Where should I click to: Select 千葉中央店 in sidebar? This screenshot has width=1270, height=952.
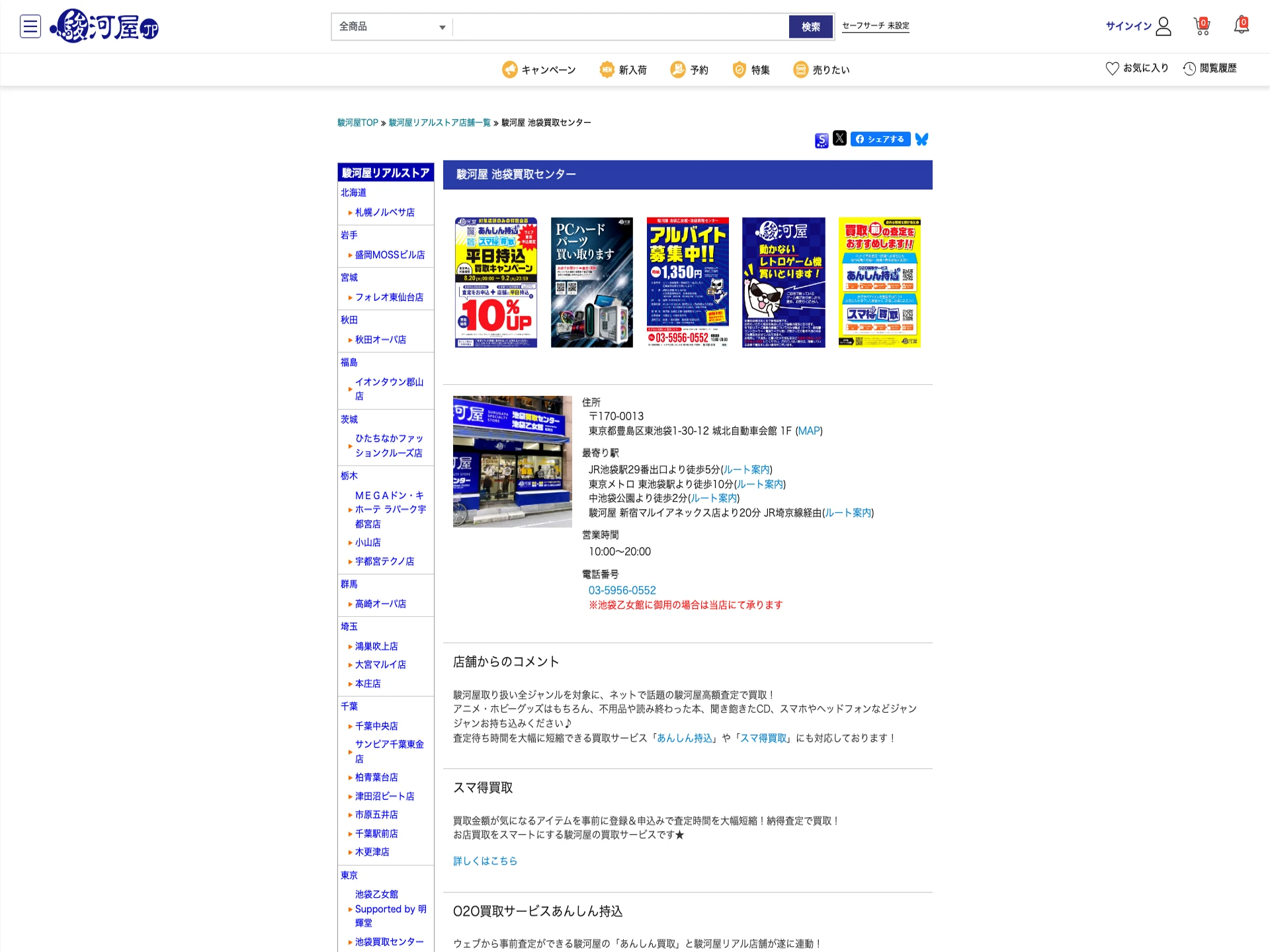pos(376,727)
